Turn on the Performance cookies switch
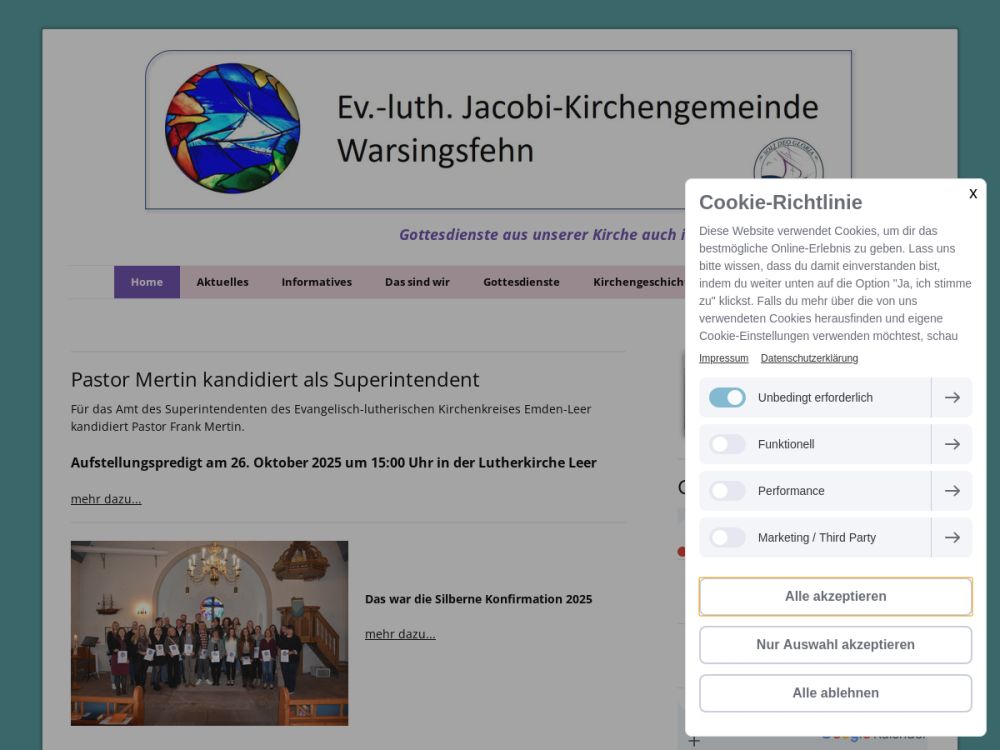 click(x=727, y=491)
